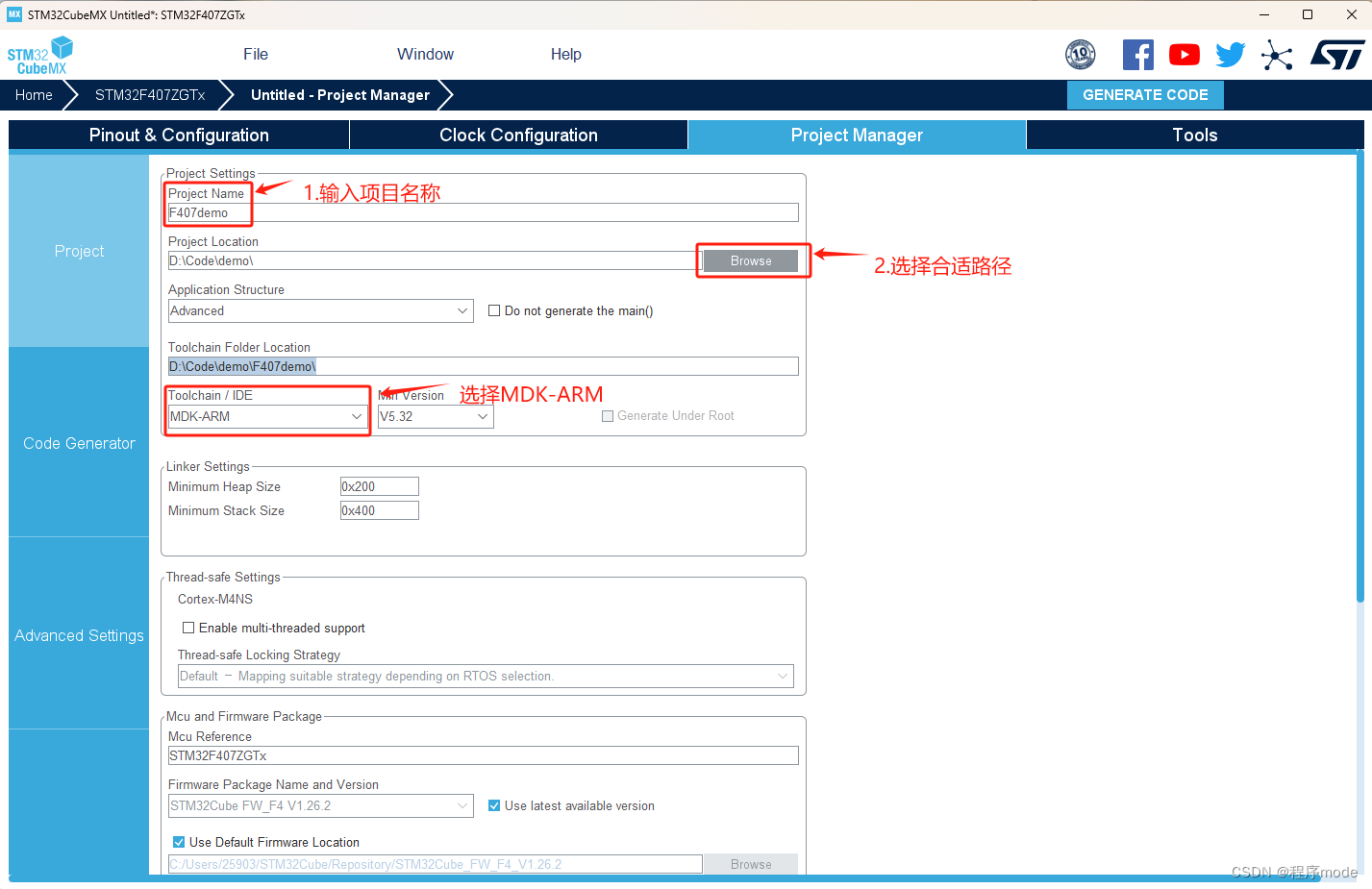Open the Application Structure dropdown
The height and width of the screenshot is (889, 1372).
tap(321, 310)
